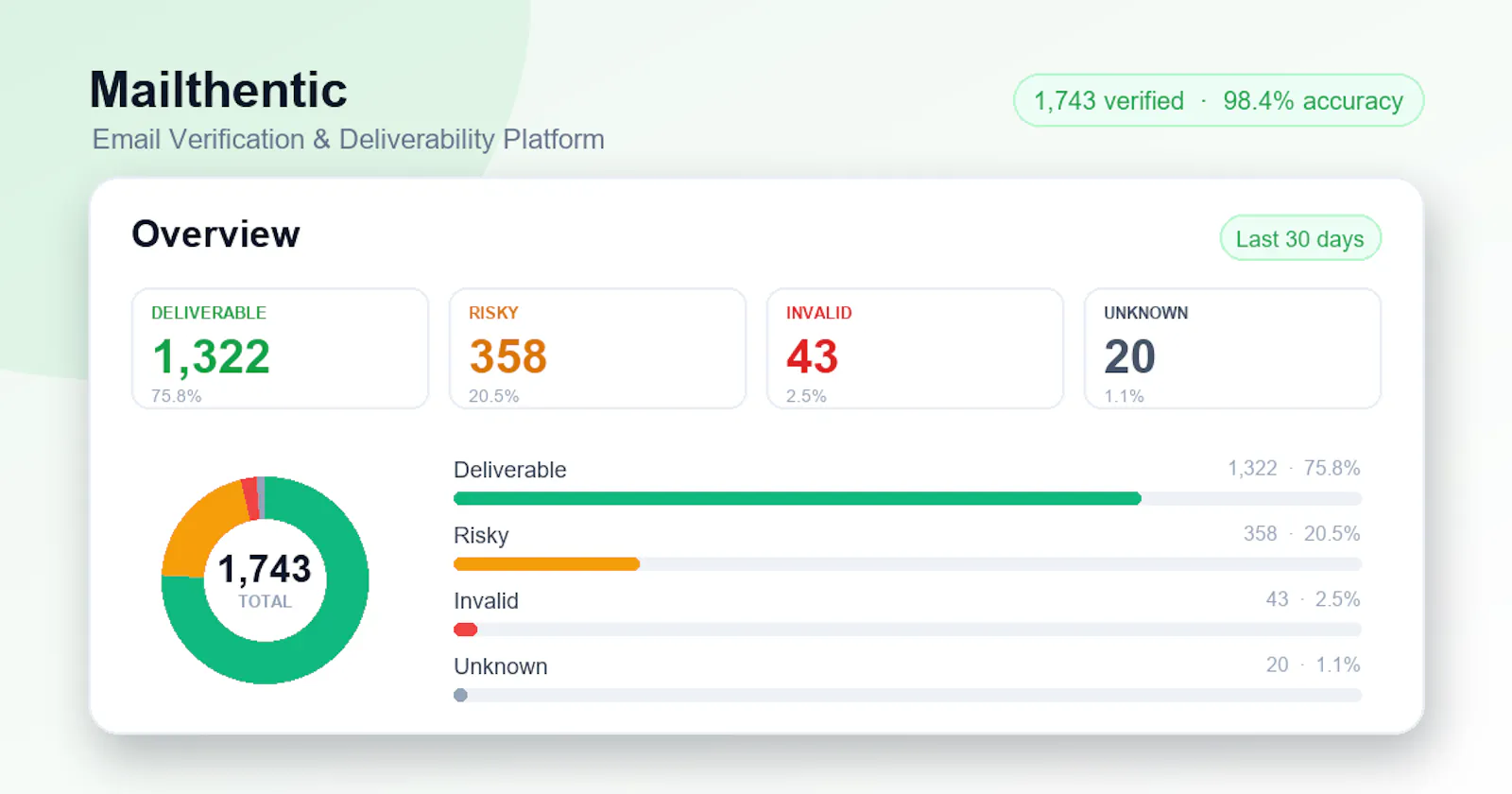This screenshot has width=1512, height=794.
Task: Click the Unknown label in breakdown list
Action: point(501,666)
